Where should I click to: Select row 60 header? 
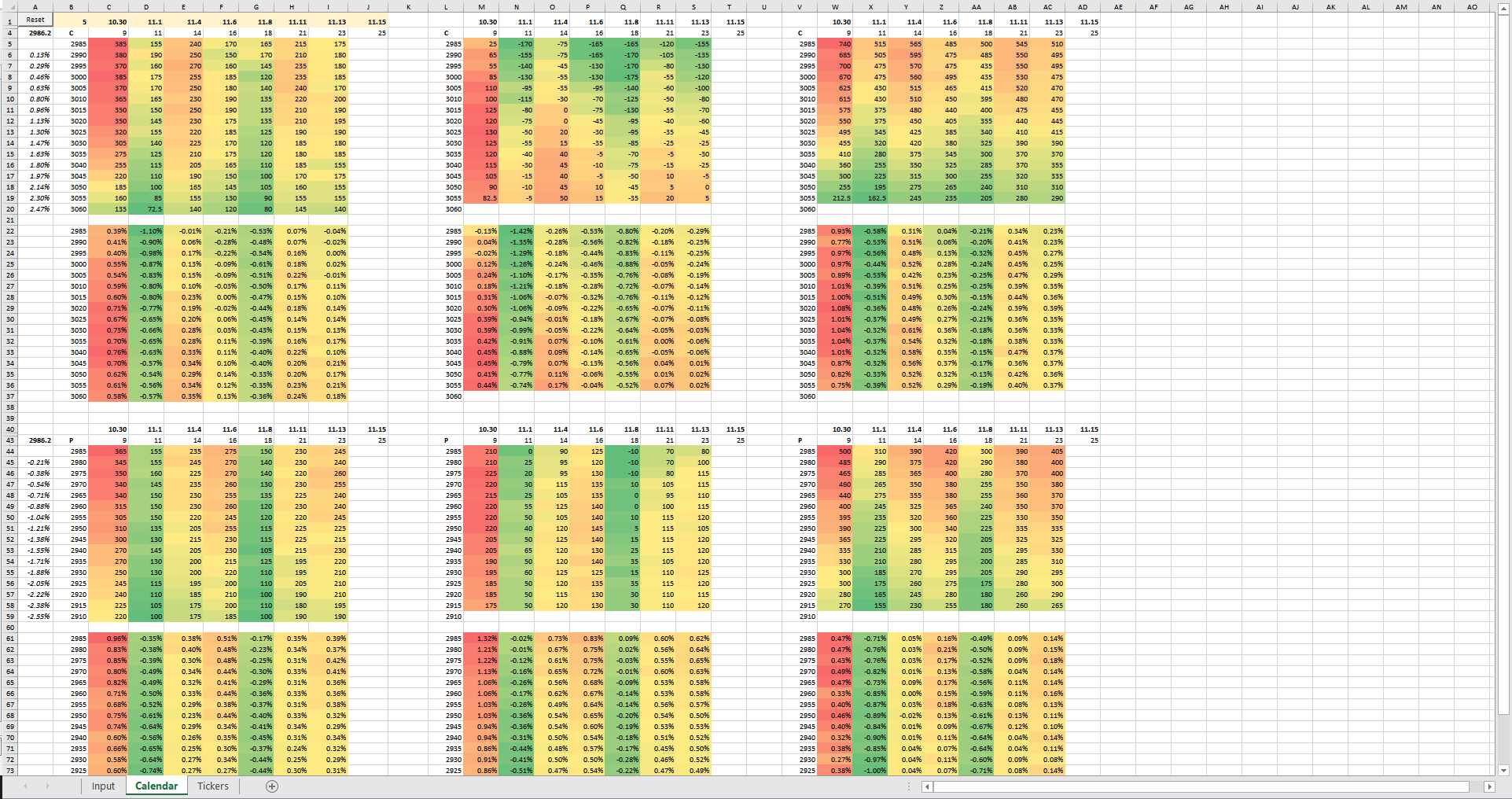(x=9, y=628)
